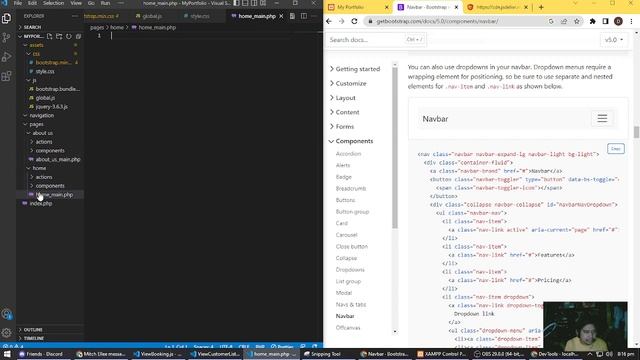
Task: Open the Dropdowns docs link
Action: (350, 270)
